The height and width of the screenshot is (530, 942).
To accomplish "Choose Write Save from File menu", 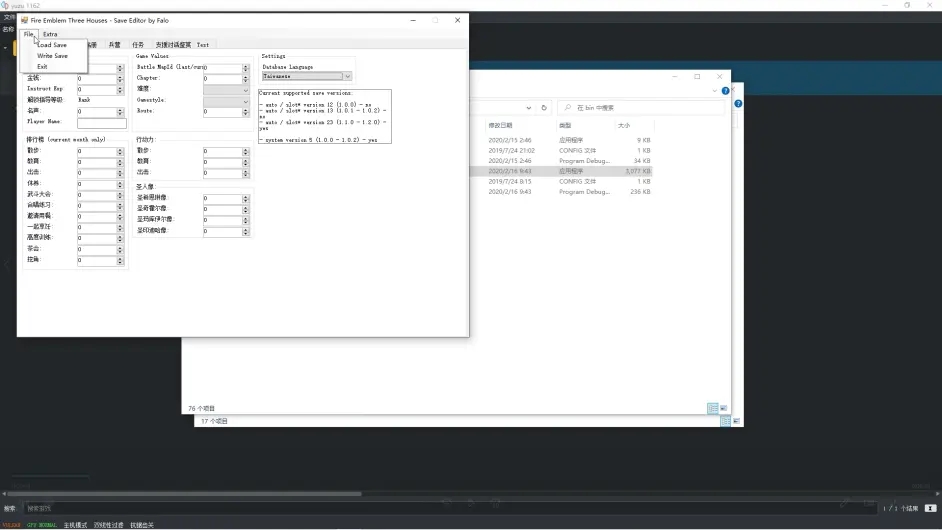I will [x=53, y=56].
